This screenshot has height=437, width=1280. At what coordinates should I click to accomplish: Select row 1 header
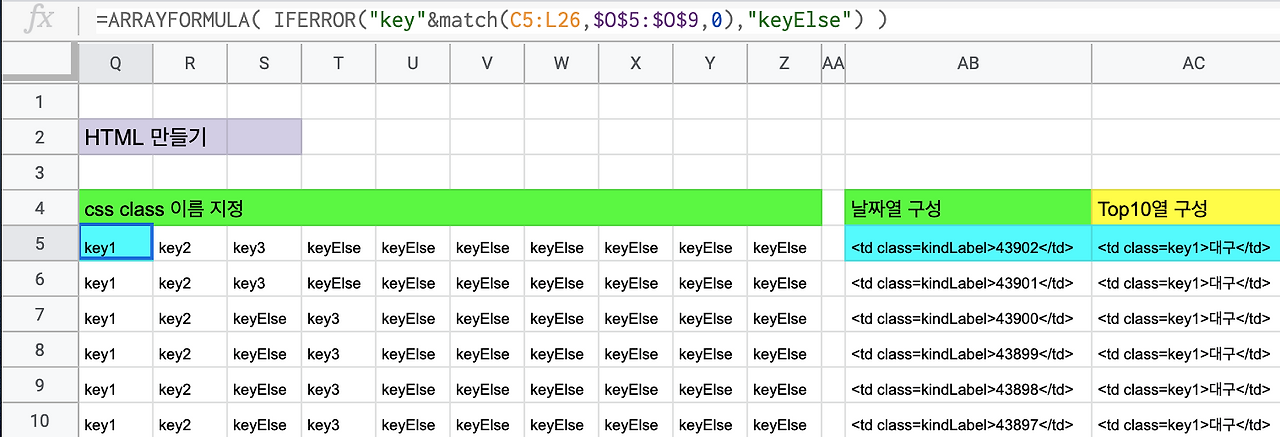pos(39,101)
